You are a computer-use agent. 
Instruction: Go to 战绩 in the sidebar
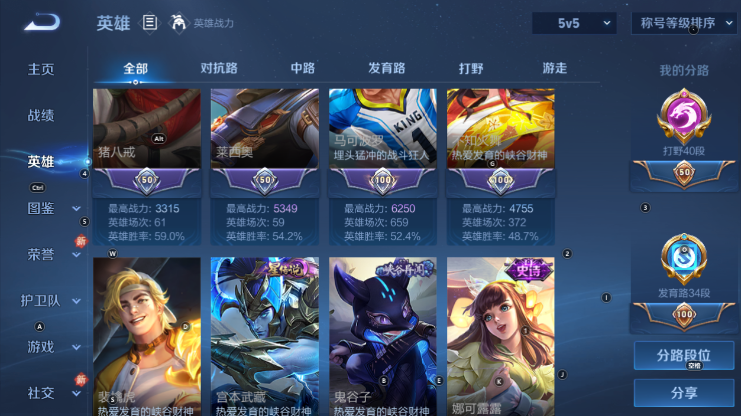click(x=41, y=115)
